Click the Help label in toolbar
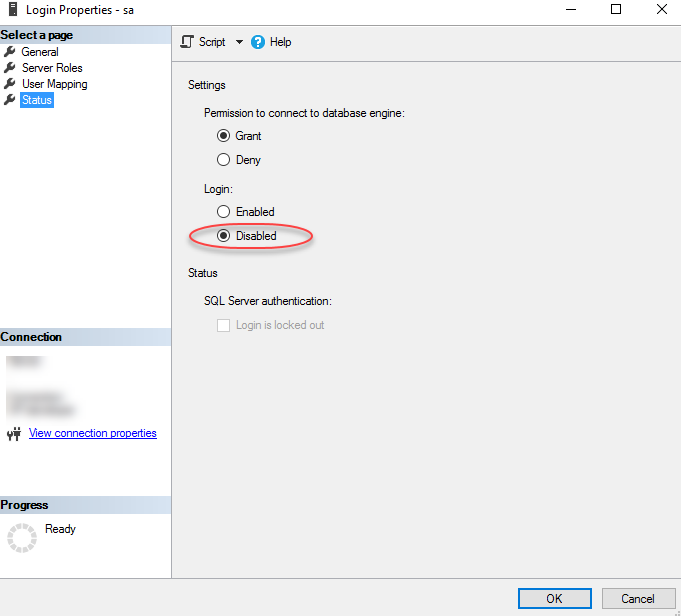The image size is (681, 616). click(281, 42)
